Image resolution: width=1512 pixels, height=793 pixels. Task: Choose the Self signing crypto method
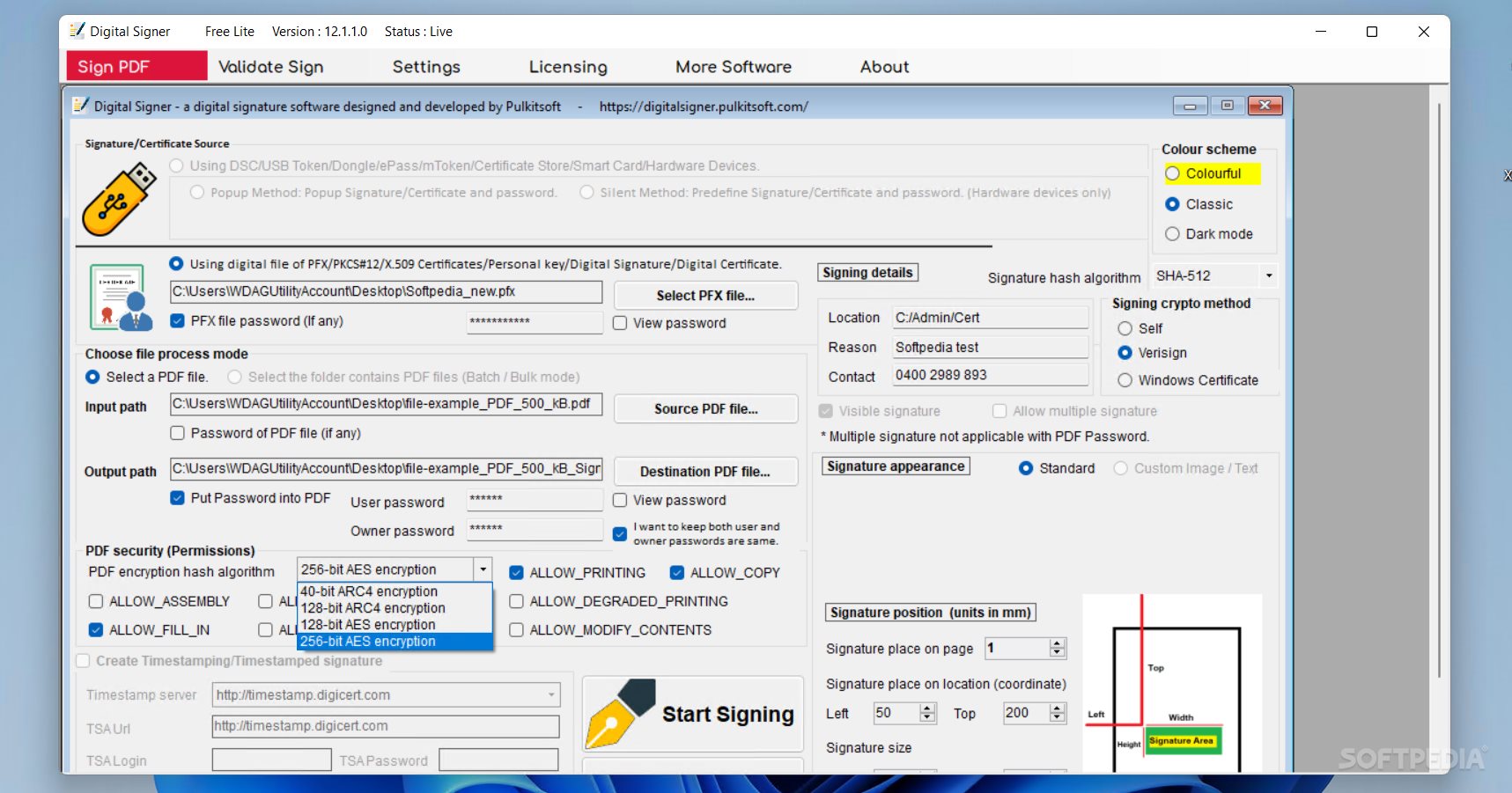[1125, 328]
